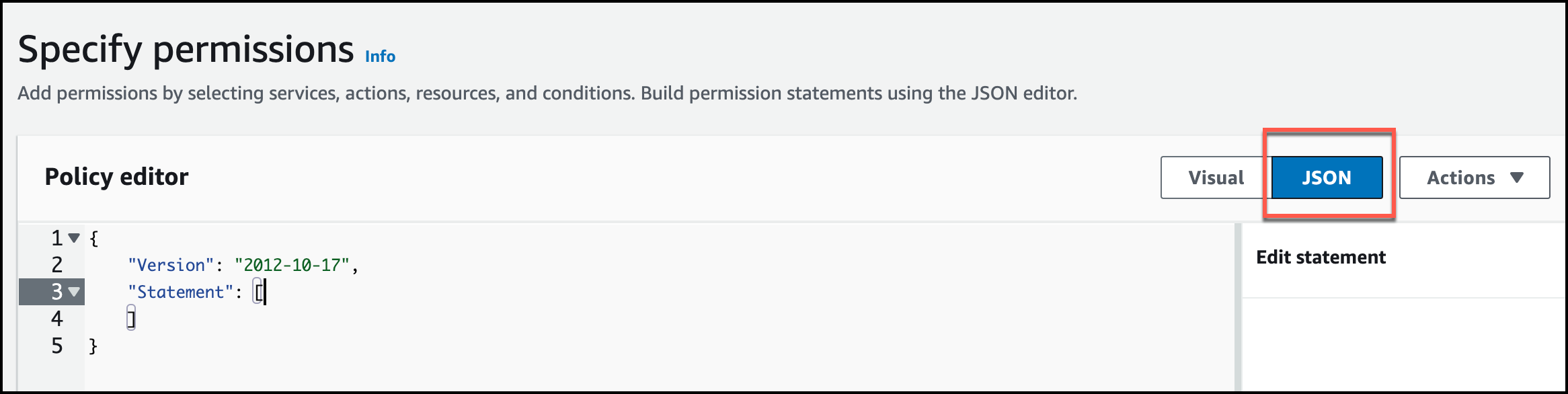Switch to the Visual editor tab

pos(1216,178)
